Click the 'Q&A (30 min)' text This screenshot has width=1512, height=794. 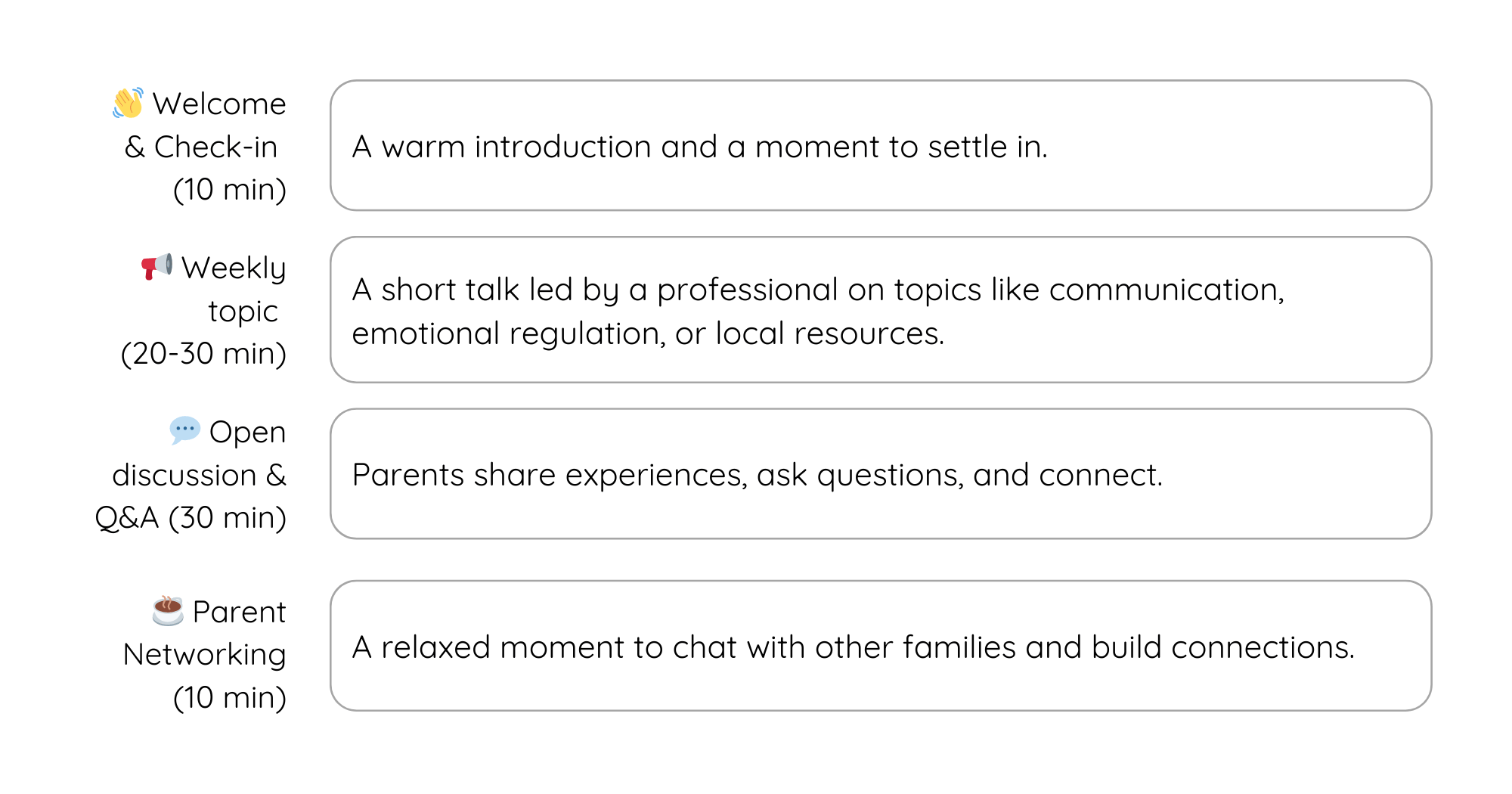[191, 518]
